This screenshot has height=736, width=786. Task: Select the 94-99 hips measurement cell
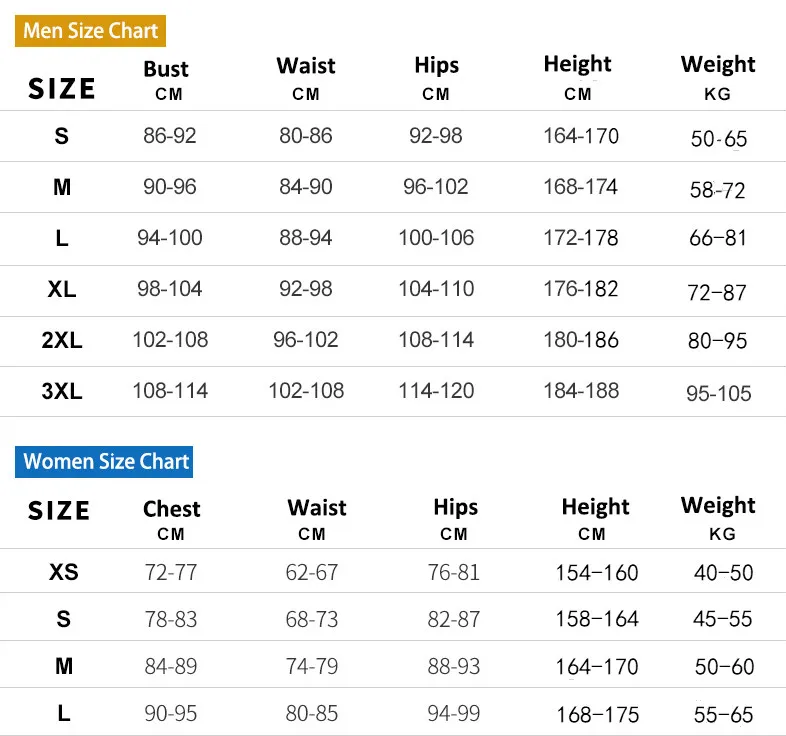[454, 714]
